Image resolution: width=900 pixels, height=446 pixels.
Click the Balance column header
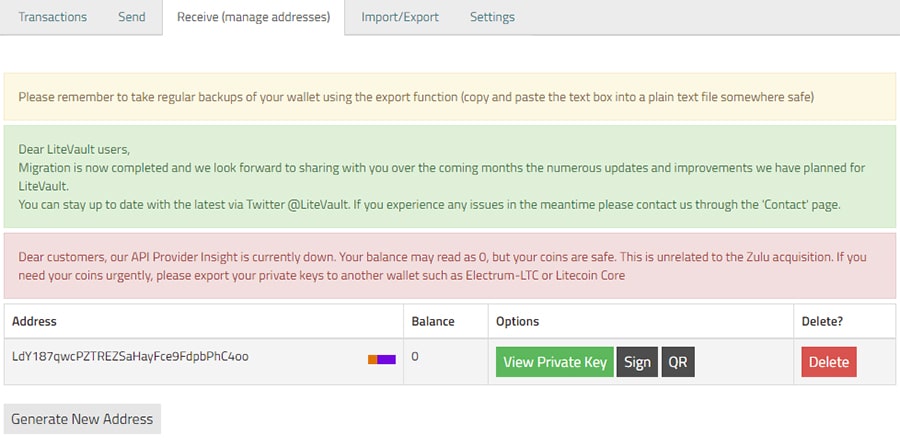(x=433, y=321)
